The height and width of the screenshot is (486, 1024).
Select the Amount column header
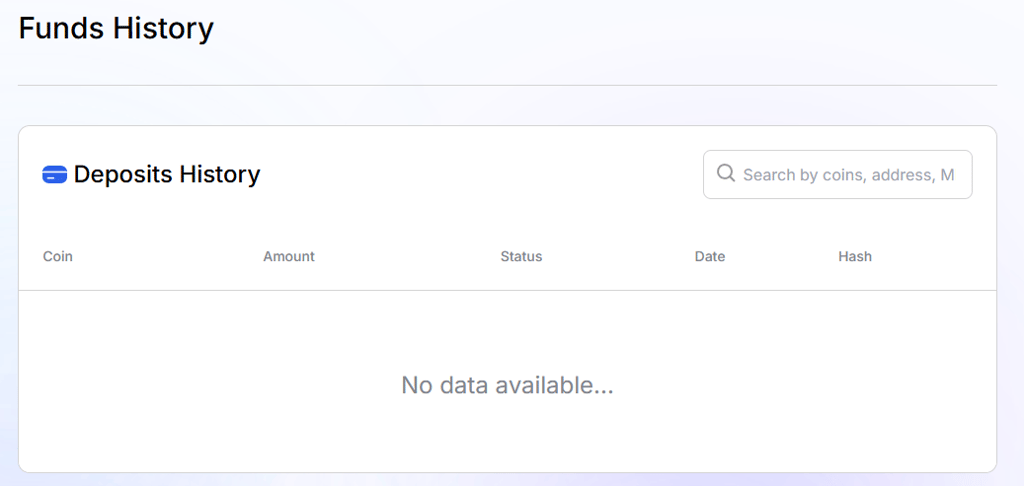coord(289,256)
